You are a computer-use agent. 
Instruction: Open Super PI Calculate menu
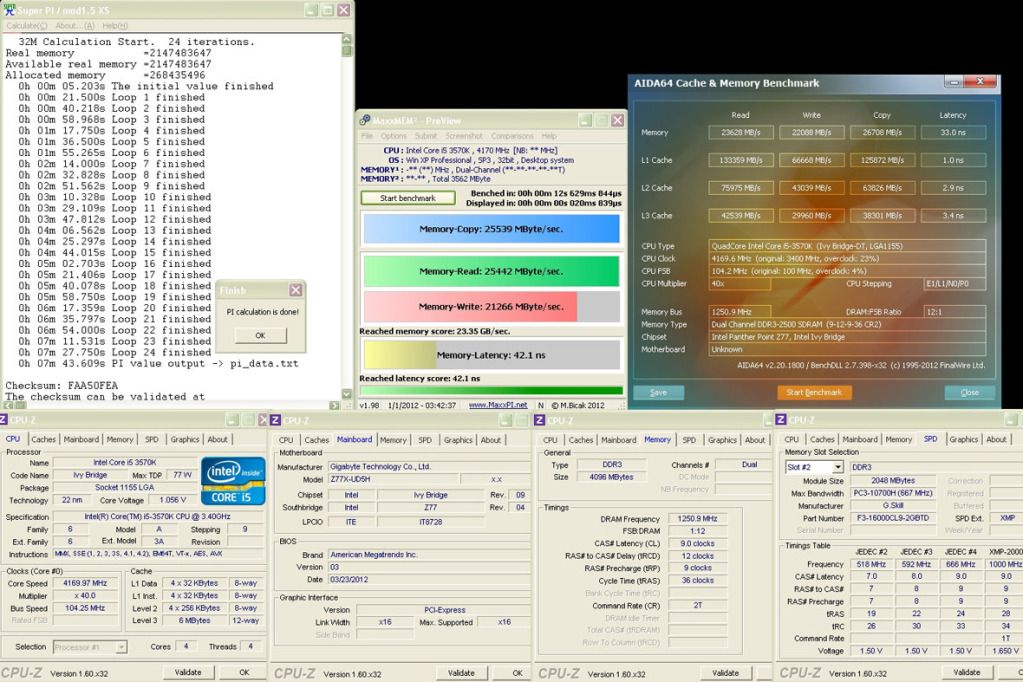(x=27, y=25)
